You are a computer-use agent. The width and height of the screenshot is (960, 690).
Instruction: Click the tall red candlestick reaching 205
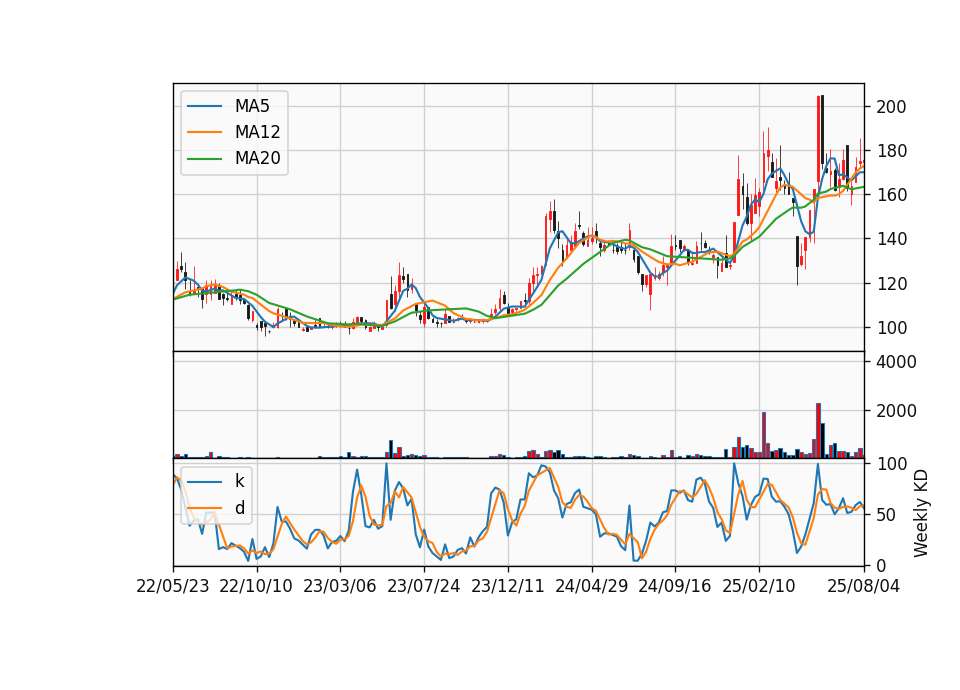coord(819,139)
